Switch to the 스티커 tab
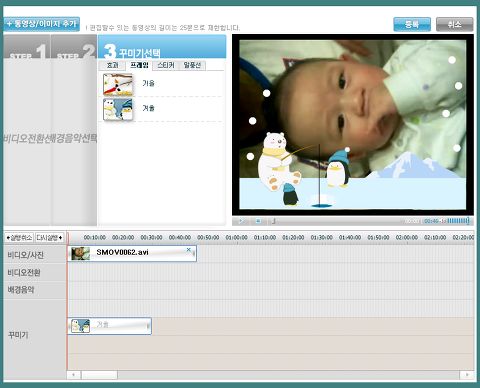Image resolution: width=480 pixels, height=388 pixels. click(x=166, y=65)
